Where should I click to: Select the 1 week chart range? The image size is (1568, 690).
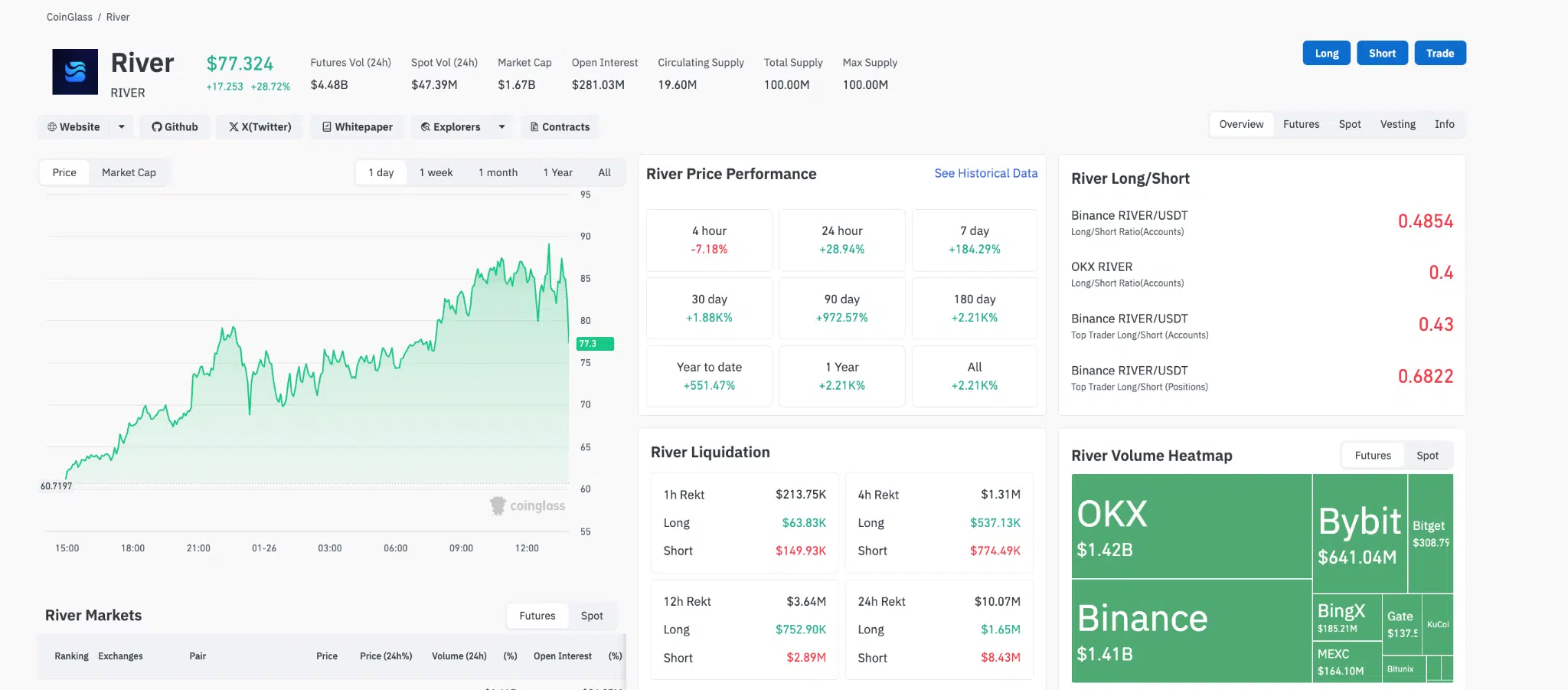tap(436, 173)
